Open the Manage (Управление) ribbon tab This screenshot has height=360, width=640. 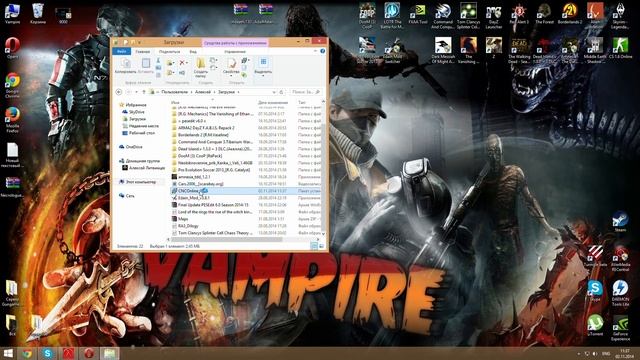(x=235, y=52)
